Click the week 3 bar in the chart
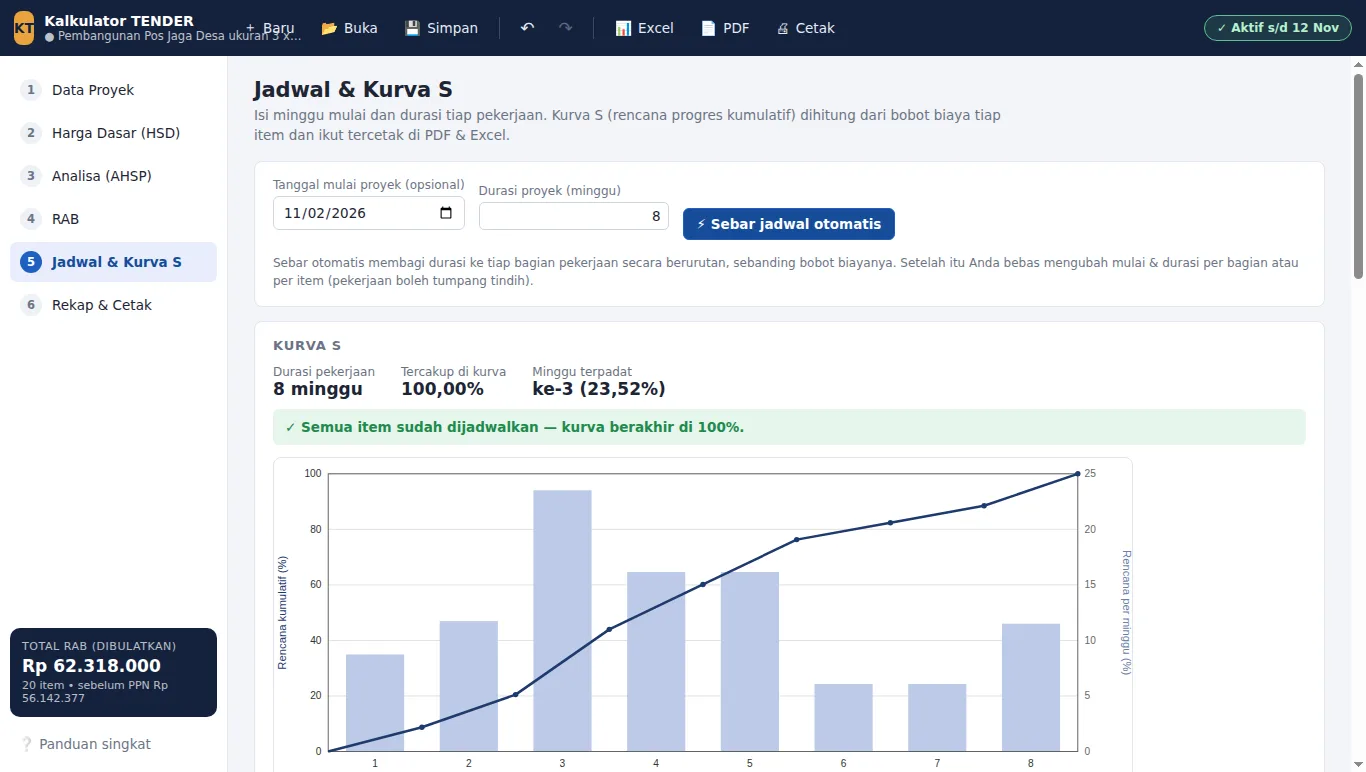1366x772 pixels. [x=562, y=620]
